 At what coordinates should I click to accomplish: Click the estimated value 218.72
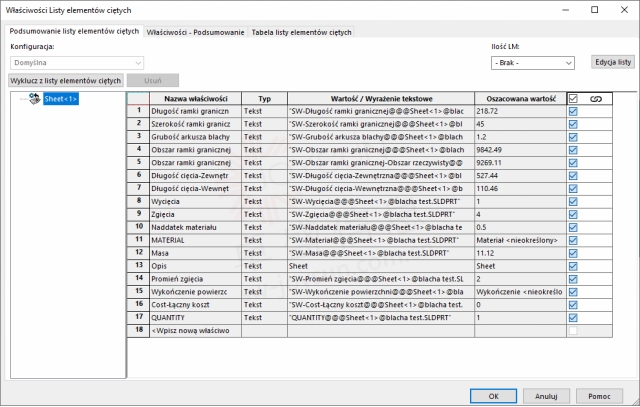click(520, 111)
